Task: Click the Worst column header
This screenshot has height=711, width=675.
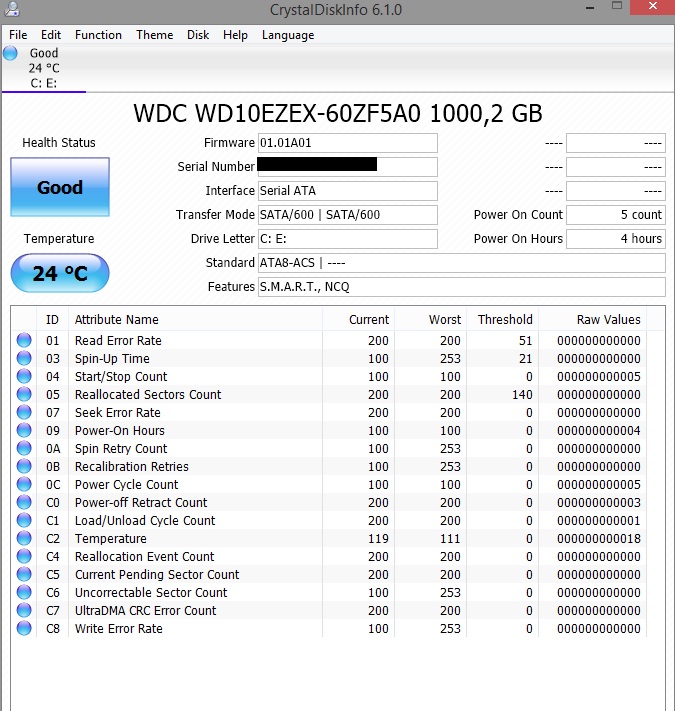Action: pyautogui.click(x=431, y=320)
